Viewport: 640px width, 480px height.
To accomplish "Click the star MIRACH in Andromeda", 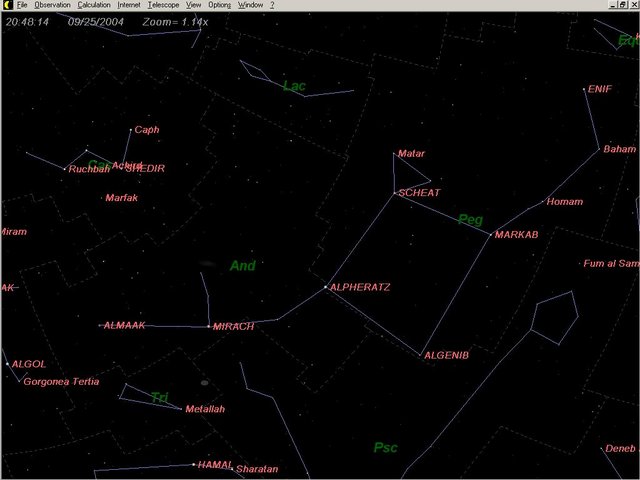I will click(209, 326).
